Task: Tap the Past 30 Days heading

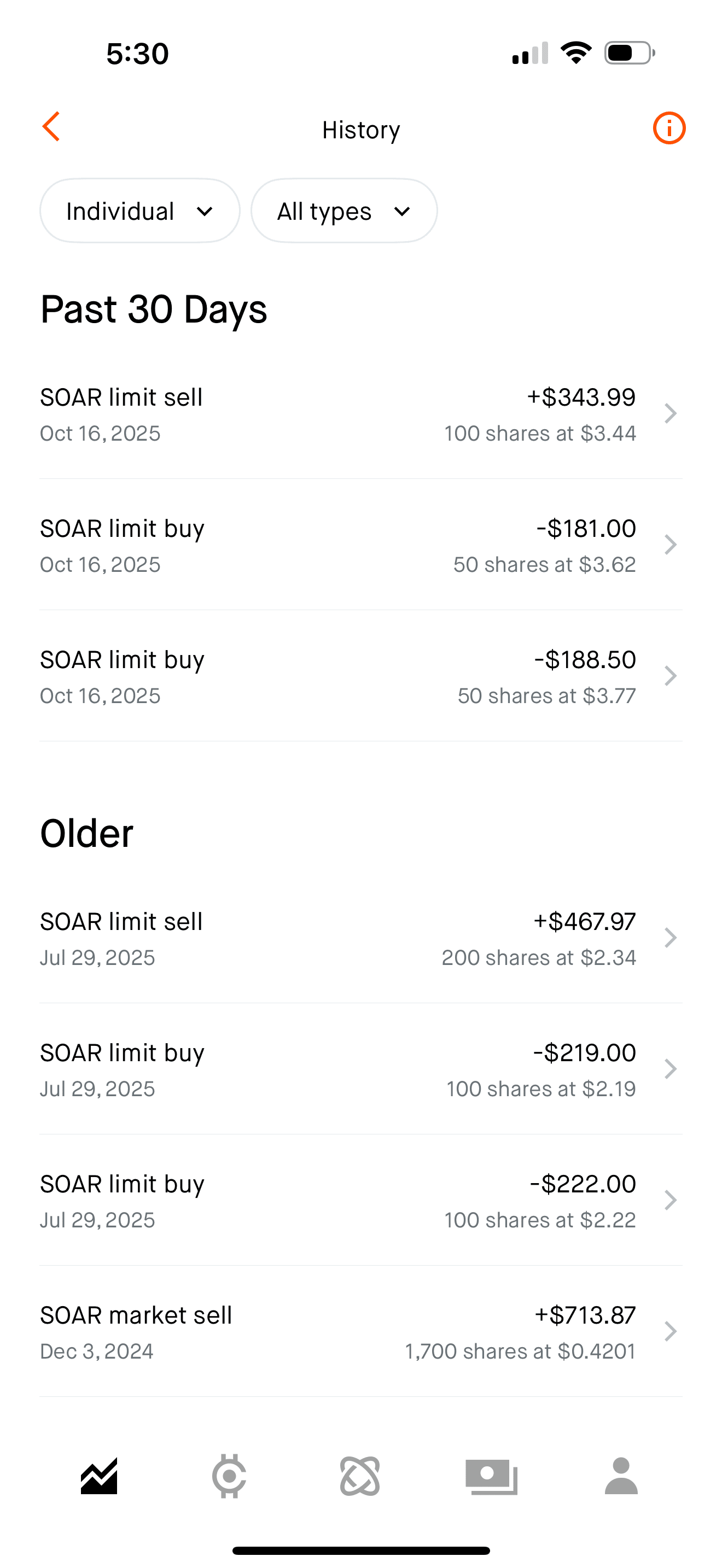Action: click(153, 309)
